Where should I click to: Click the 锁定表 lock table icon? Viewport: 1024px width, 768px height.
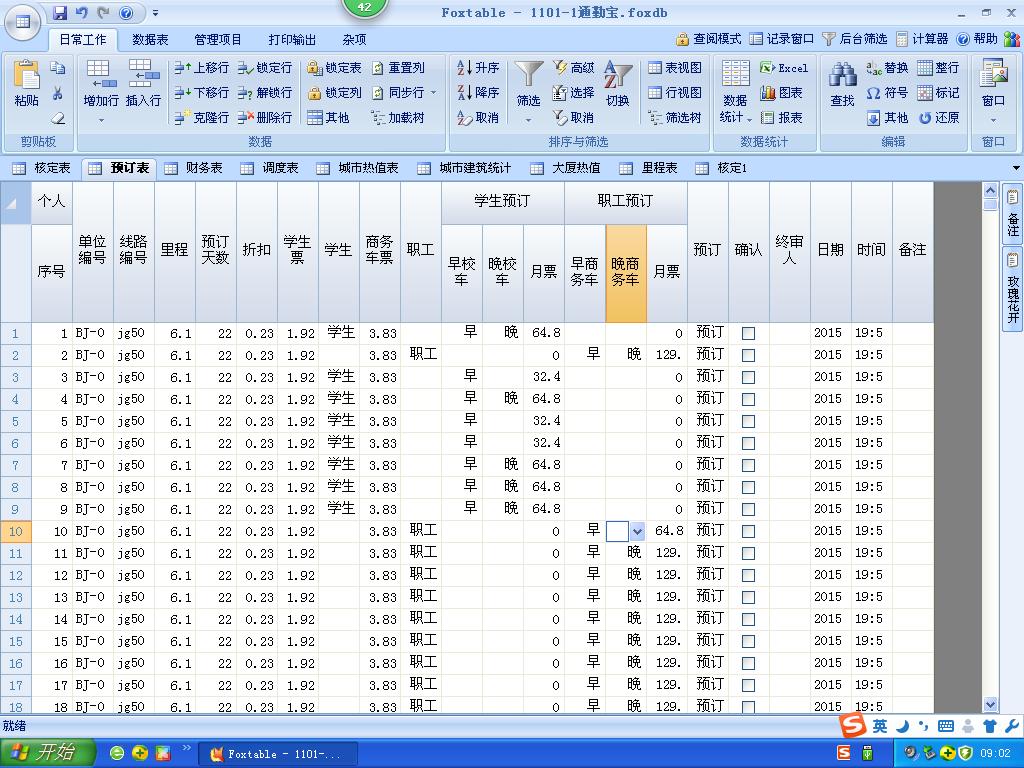pos(315,68)
